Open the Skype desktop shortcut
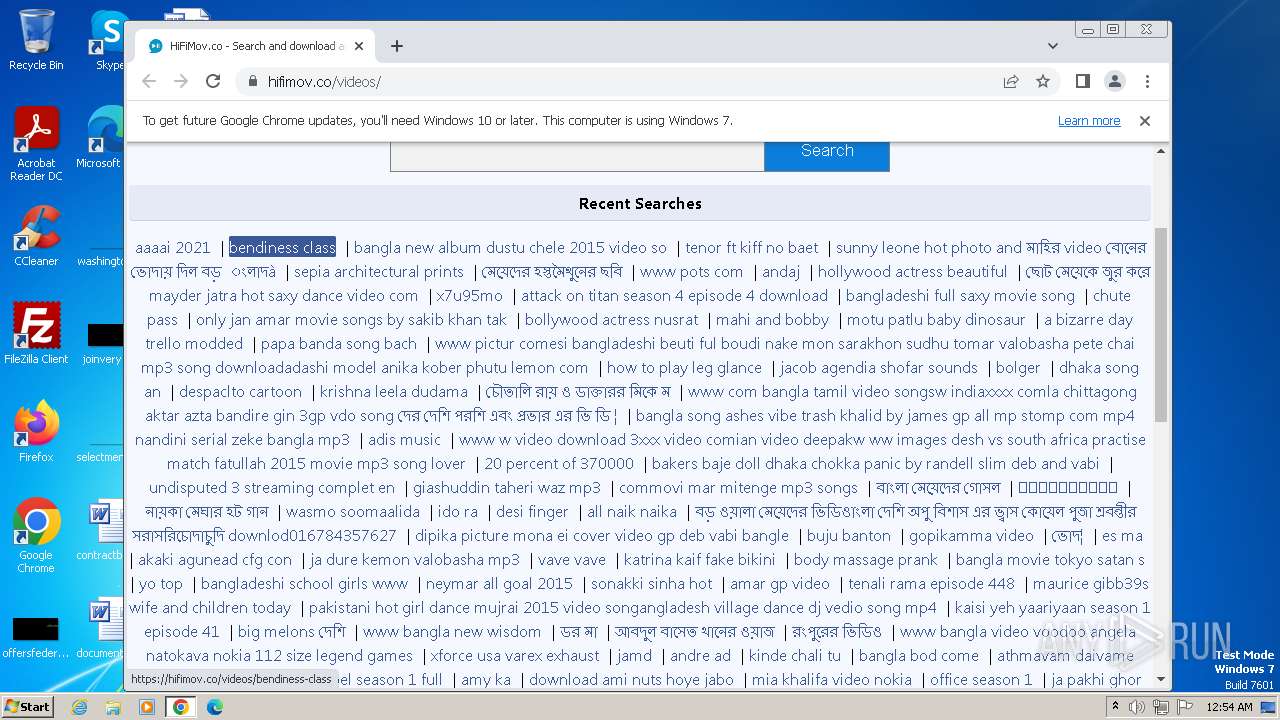Viewport: 1280px width, 720px height. [x=108, y=40]
